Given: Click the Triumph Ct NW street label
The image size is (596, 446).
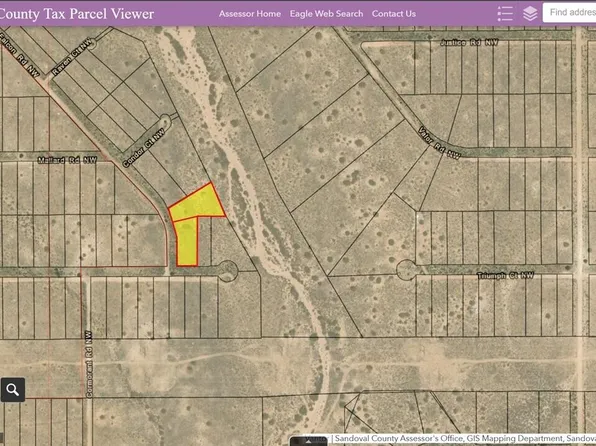Looking at the screenshot, I should pos(506,276).
